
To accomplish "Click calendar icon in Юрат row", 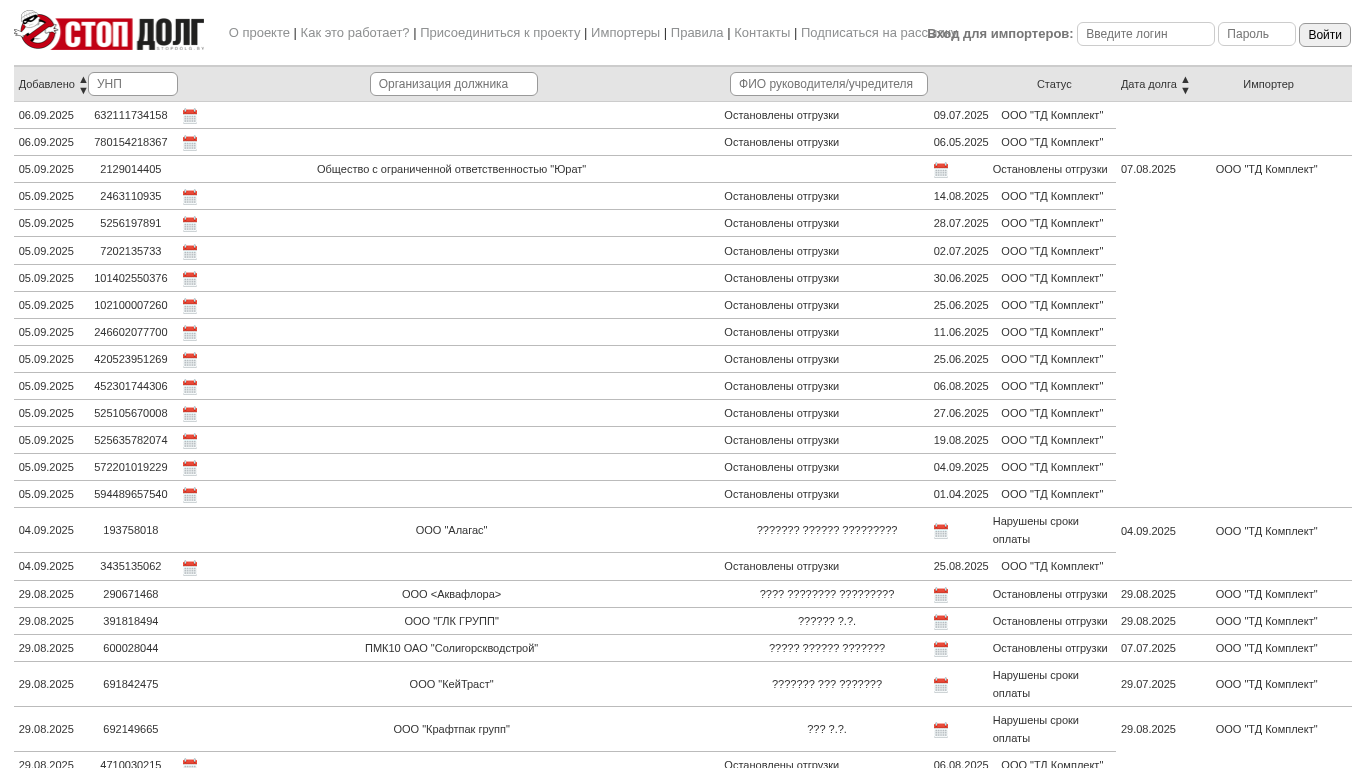I will 941,170.
